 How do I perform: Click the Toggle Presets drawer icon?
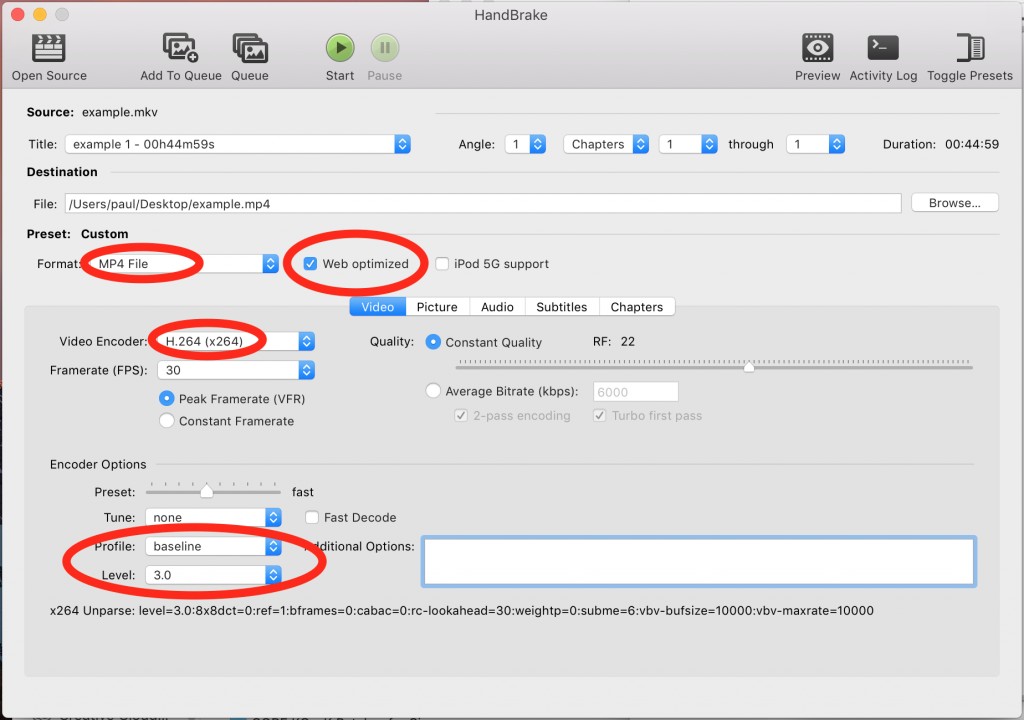(x=970, y=48)
